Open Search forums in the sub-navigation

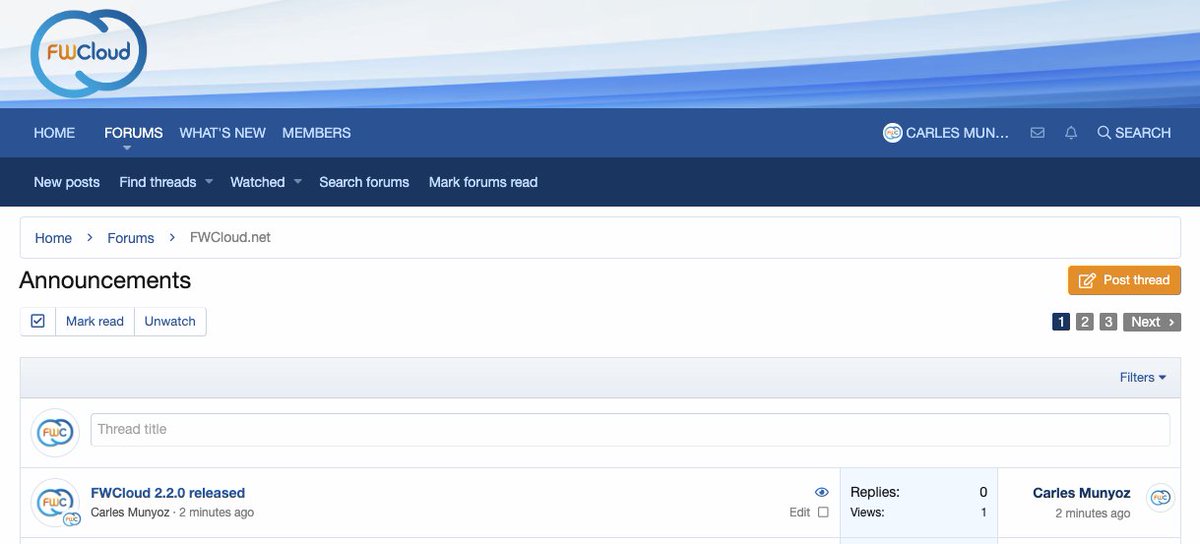(364, 182)
